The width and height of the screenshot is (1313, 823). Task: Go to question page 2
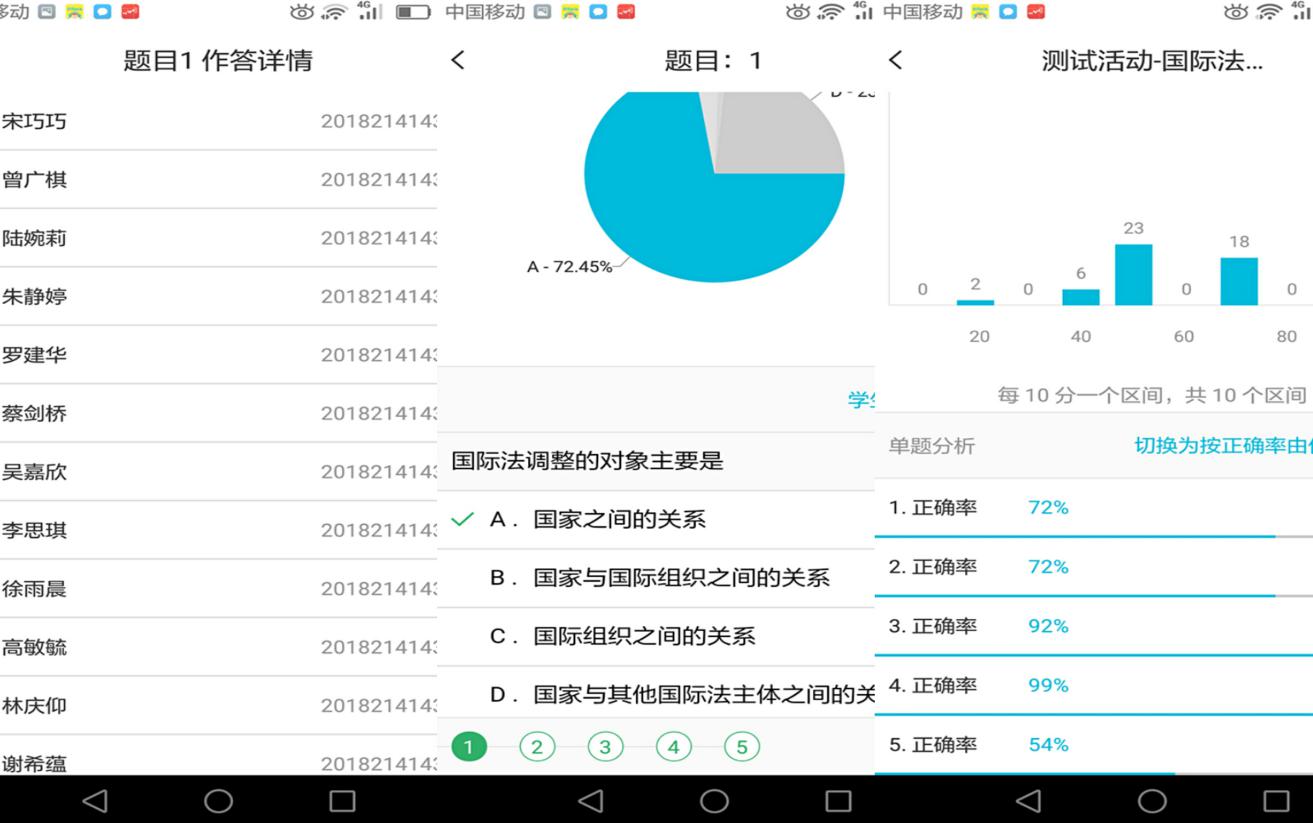pyautogui.click(x=537, y=747)
